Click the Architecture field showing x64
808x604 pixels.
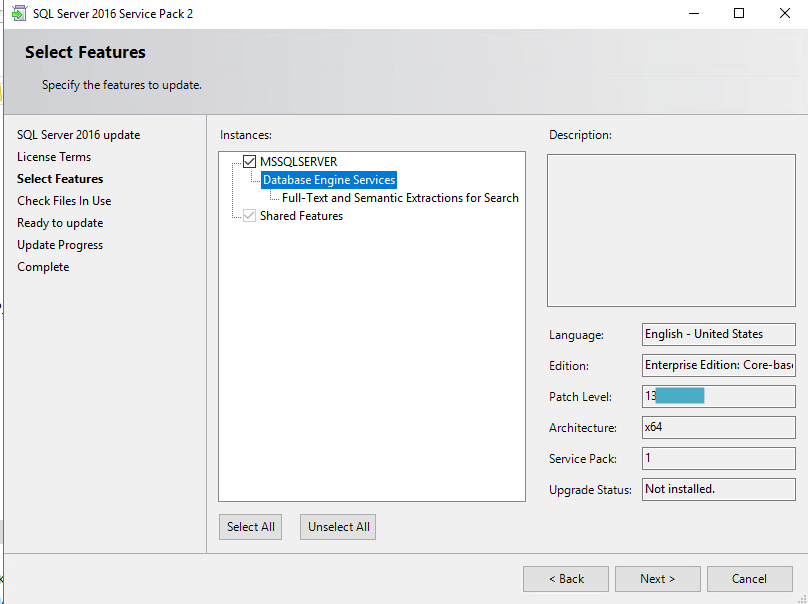point(718,427)
